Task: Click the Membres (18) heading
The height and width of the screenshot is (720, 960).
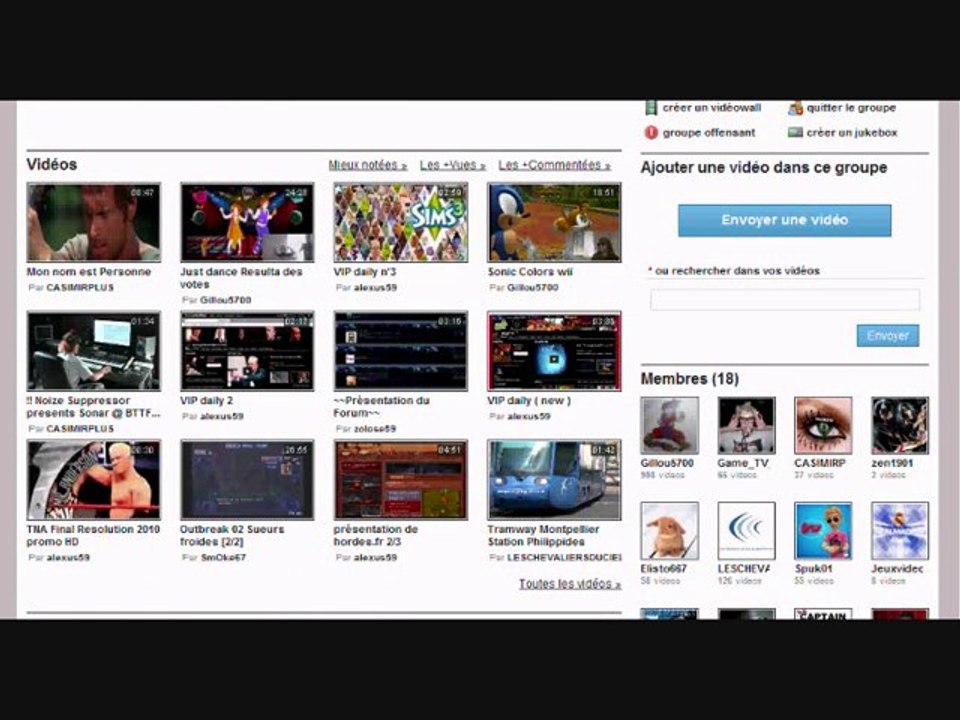Action: click(x=689, y=379)
